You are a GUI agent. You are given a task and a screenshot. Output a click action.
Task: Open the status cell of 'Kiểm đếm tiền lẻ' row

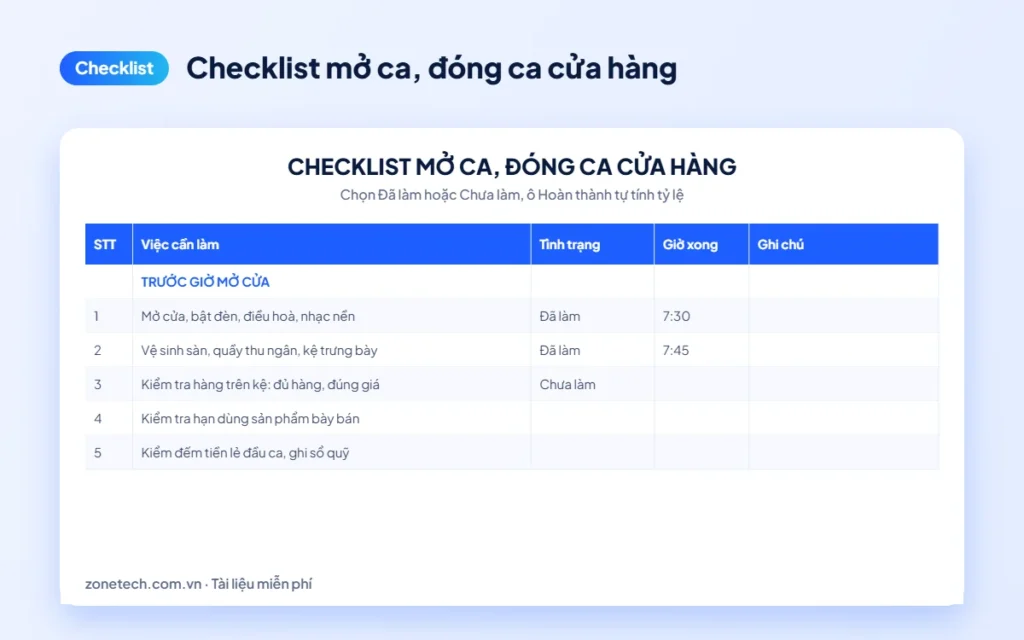point(592,453)
